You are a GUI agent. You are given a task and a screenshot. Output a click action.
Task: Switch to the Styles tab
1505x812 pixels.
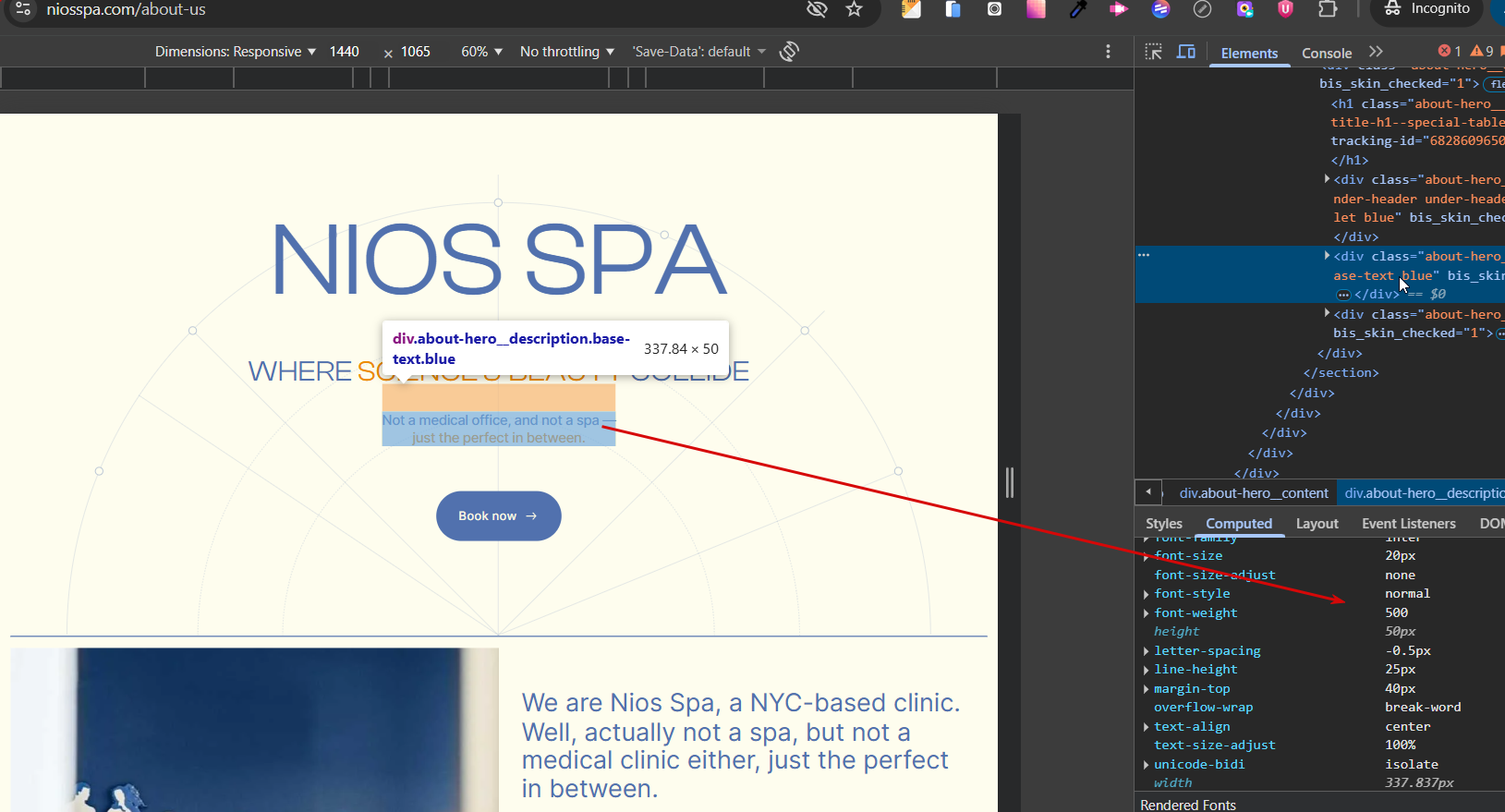pos(1163,524)
